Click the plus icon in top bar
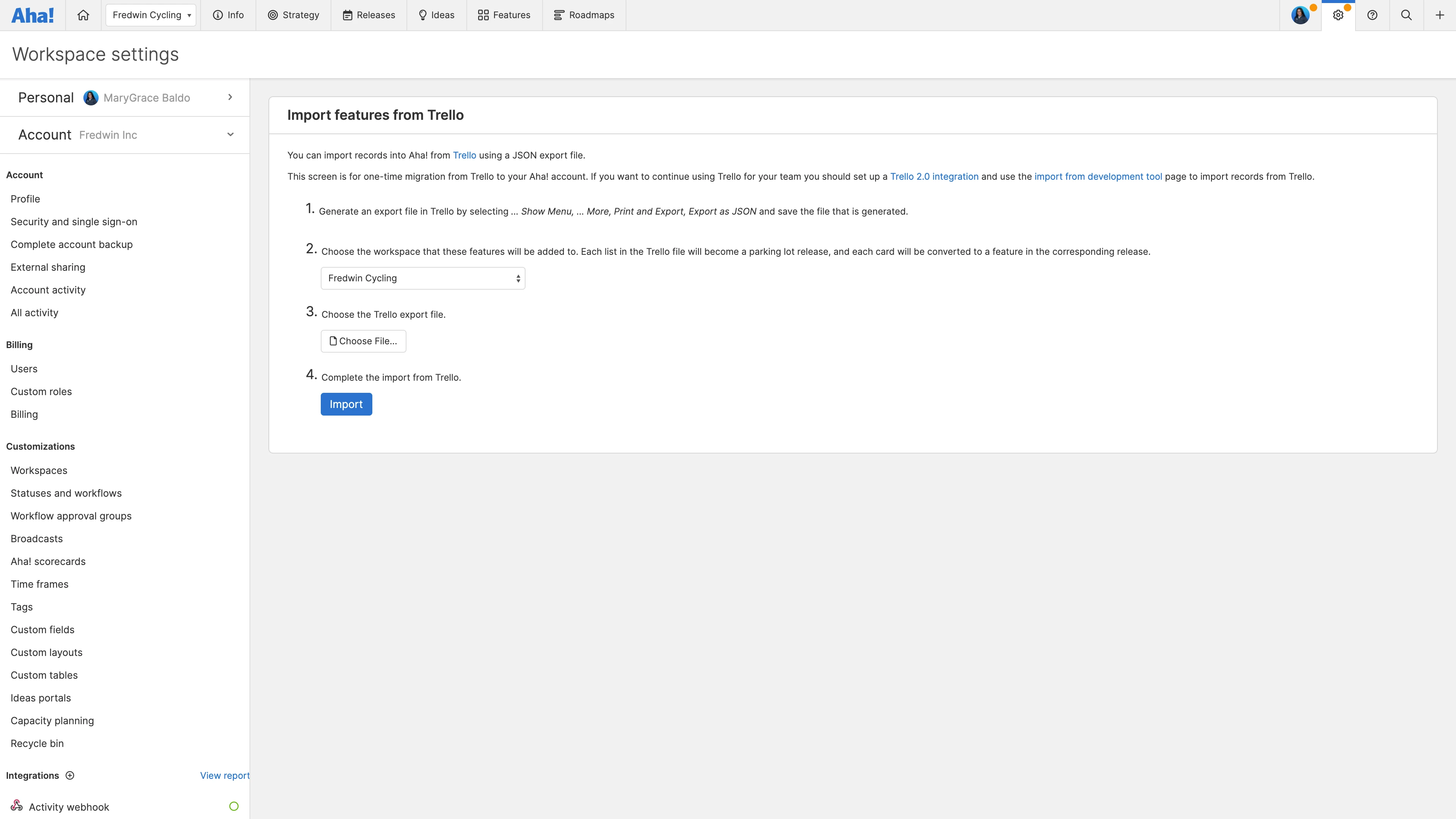The width and height of the screenshot is (1456, 819). pyautogui.click(x=1439, y=15)
